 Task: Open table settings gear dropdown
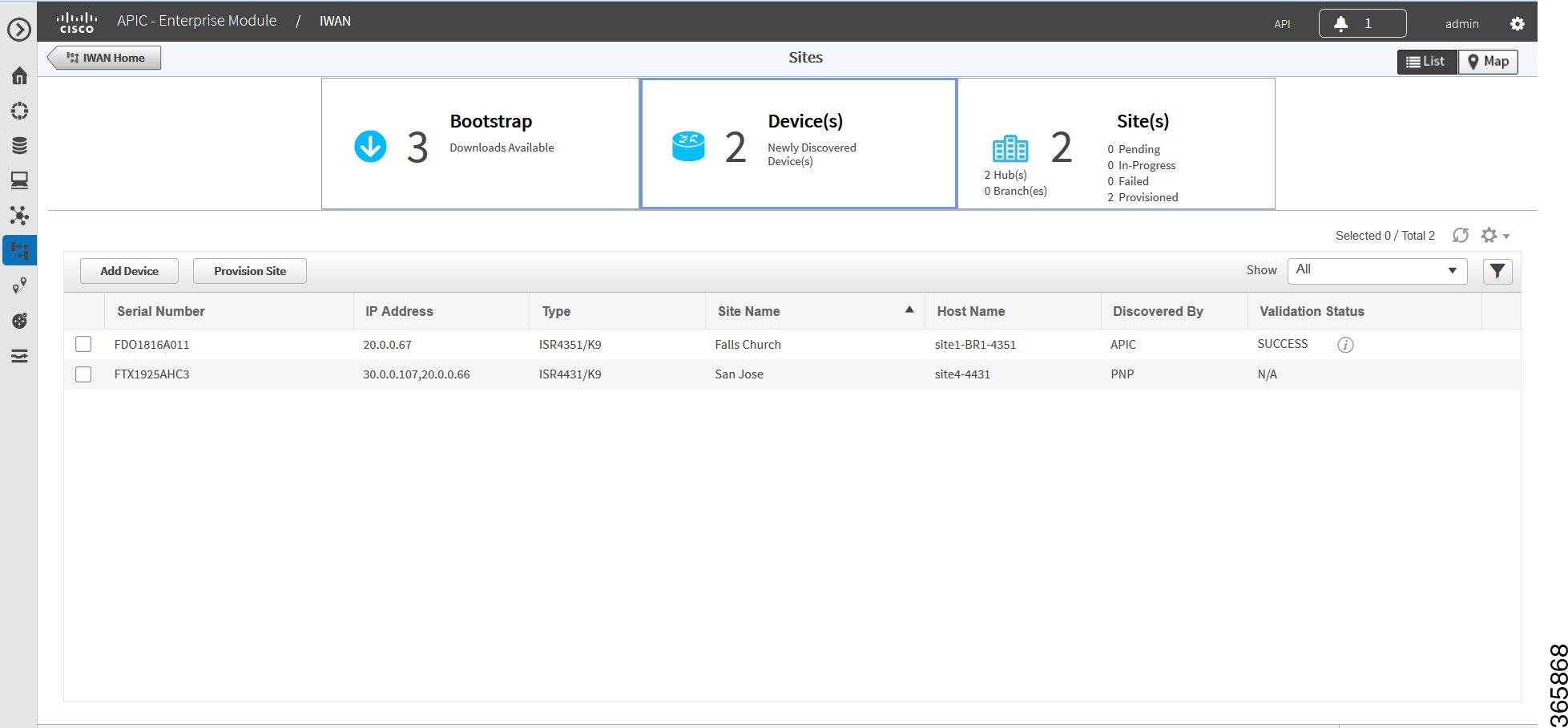point(1494,235)
